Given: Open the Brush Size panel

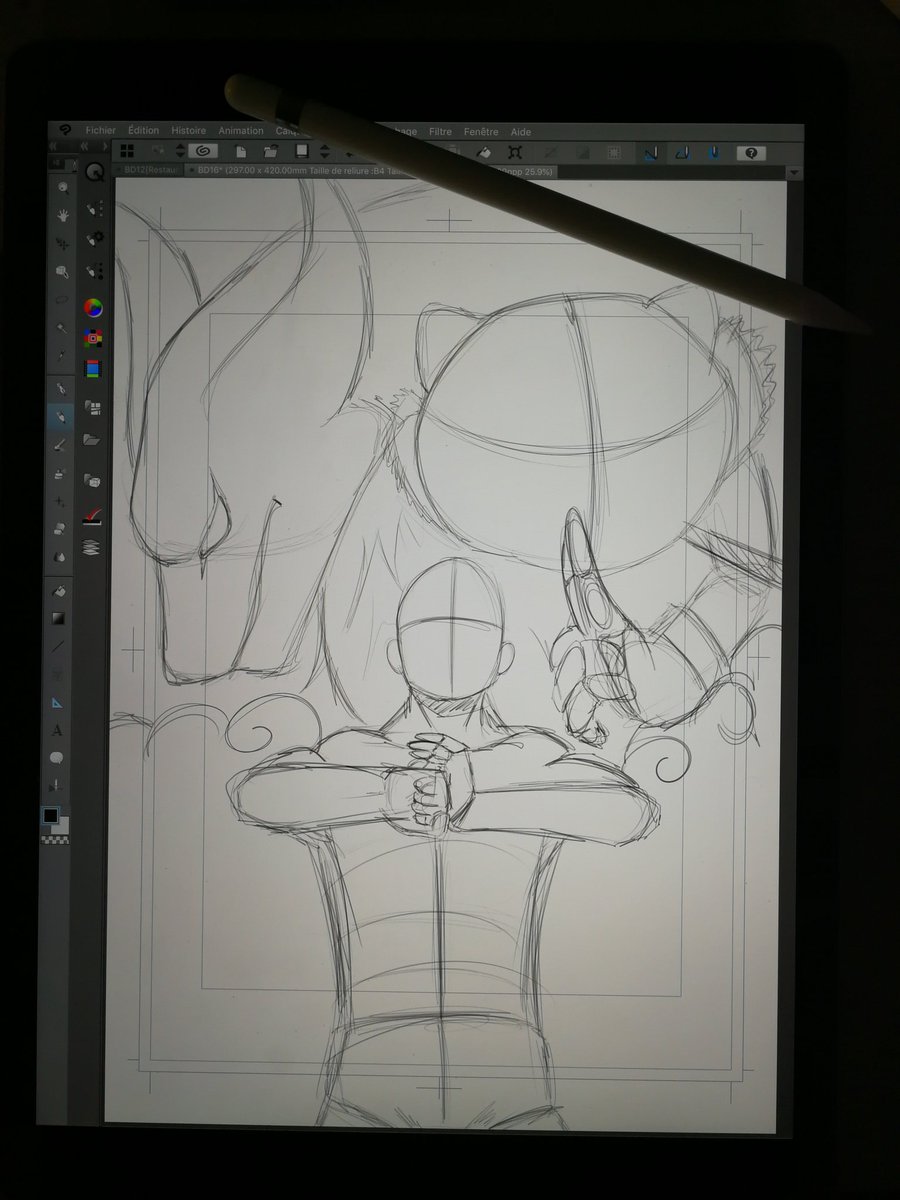Looking at the screenshot, I should [x=95, y=270].
